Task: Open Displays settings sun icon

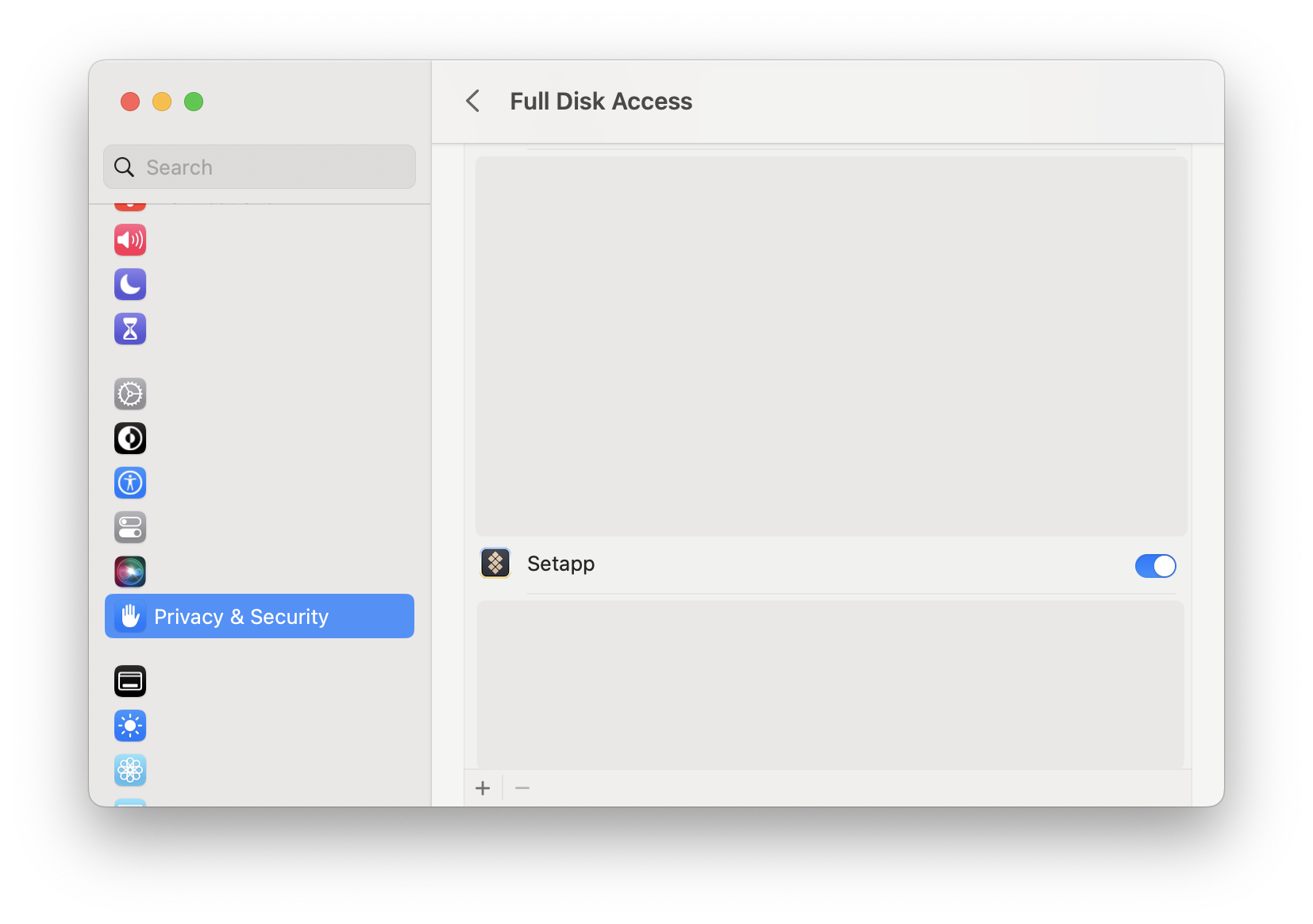Action: coord(130,726)
